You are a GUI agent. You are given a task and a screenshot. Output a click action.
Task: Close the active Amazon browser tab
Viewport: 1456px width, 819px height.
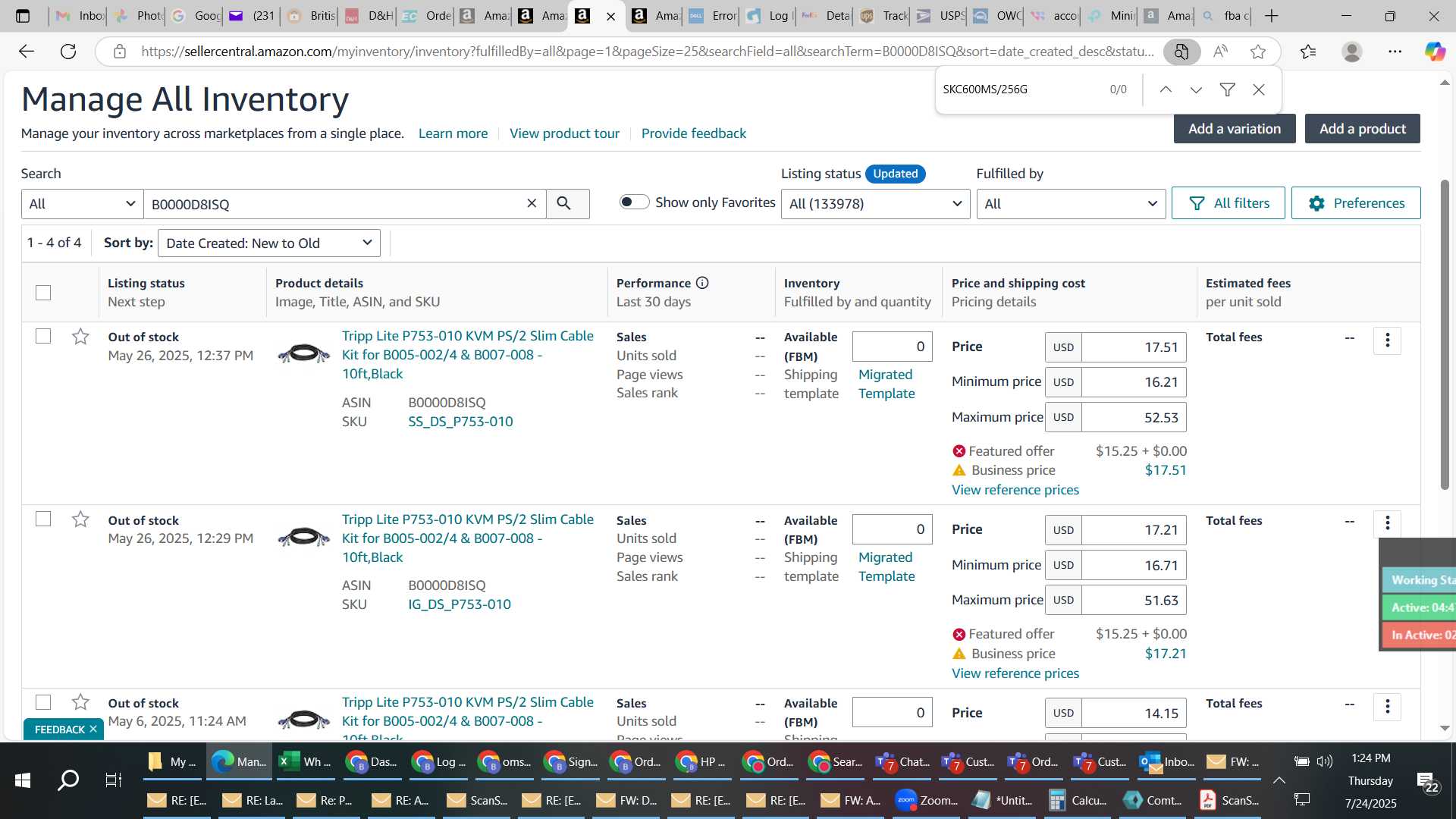(610, 16)
